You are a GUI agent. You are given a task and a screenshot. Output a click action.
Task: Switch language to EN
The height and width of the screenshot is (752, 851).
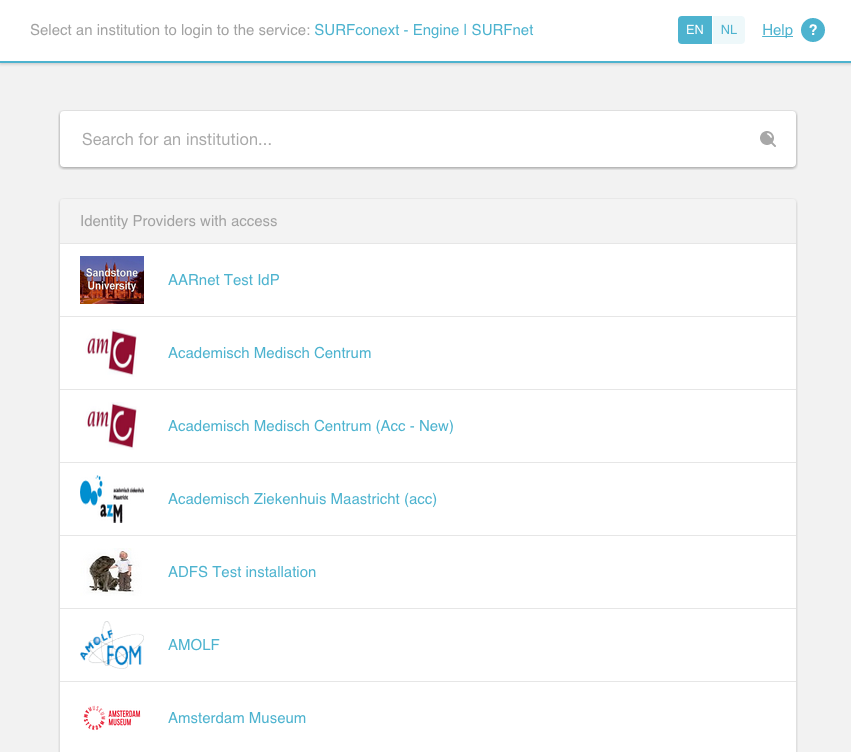[x=695, y=30]
